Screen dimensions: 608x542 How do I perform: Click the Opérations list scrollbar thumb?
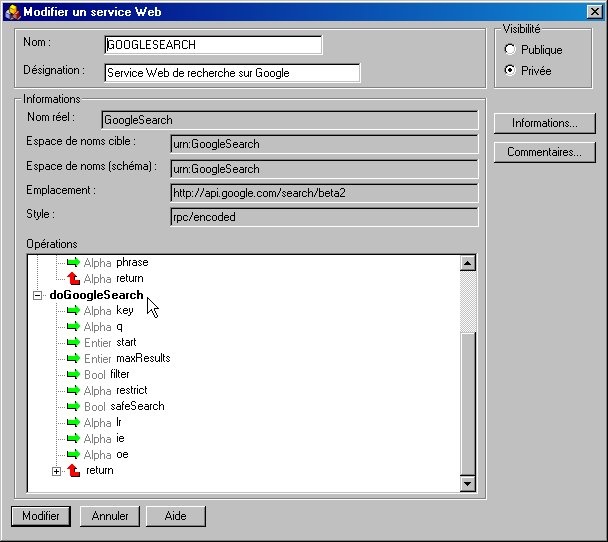[468, 403]
